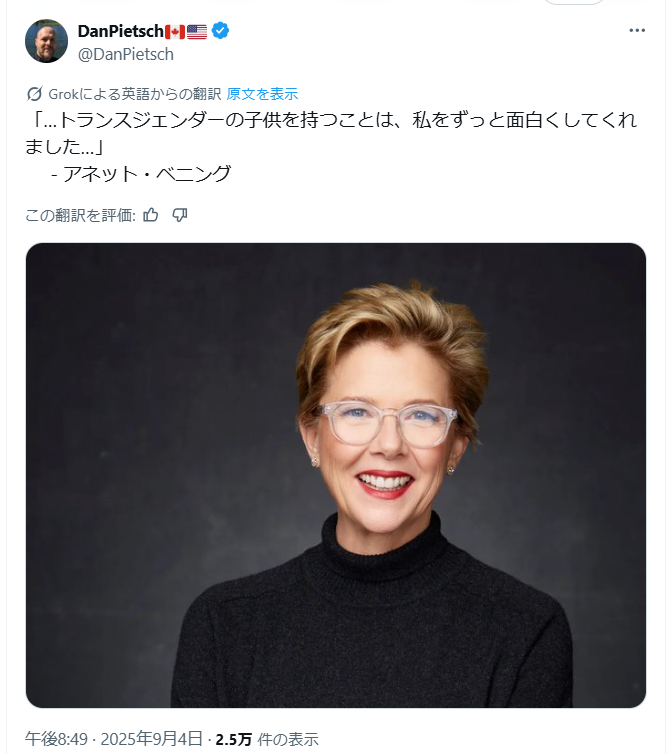Click the American flag emoji in the name

[197, 32]
